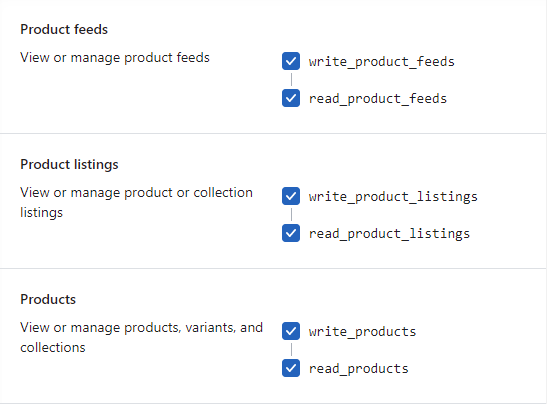
Task: Click the read_products scope label
Action: pyautogui.click(x=359, y=369)
